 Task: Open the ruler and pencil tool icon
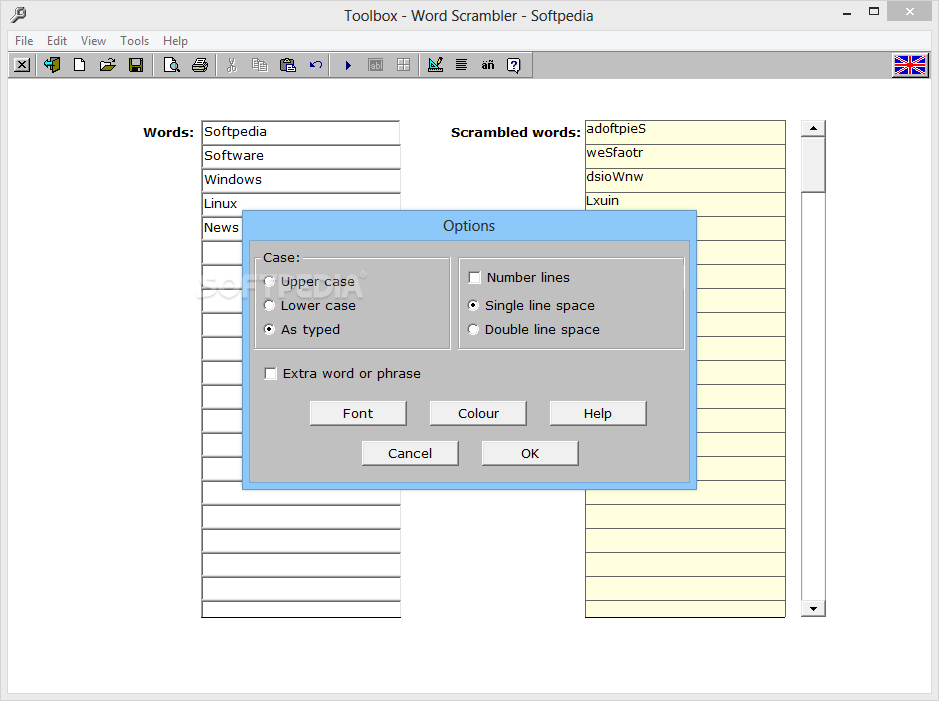(x=435, y=65)
